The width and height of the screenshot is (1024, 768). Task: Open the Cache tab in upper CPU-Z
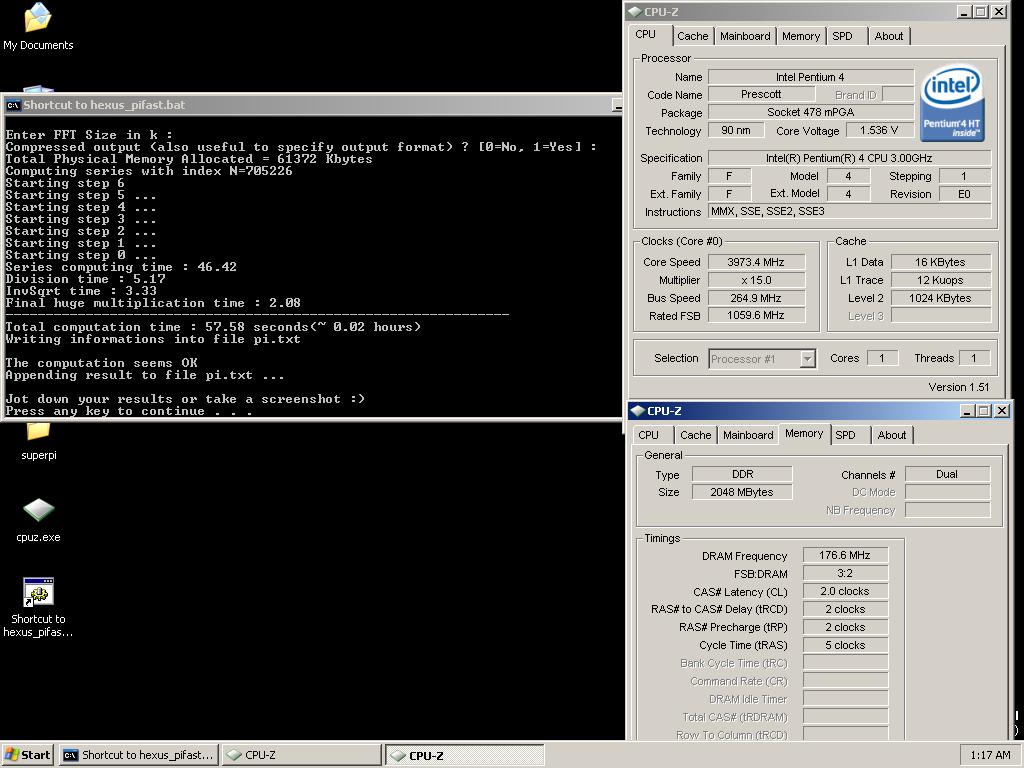tap(692, 36)
